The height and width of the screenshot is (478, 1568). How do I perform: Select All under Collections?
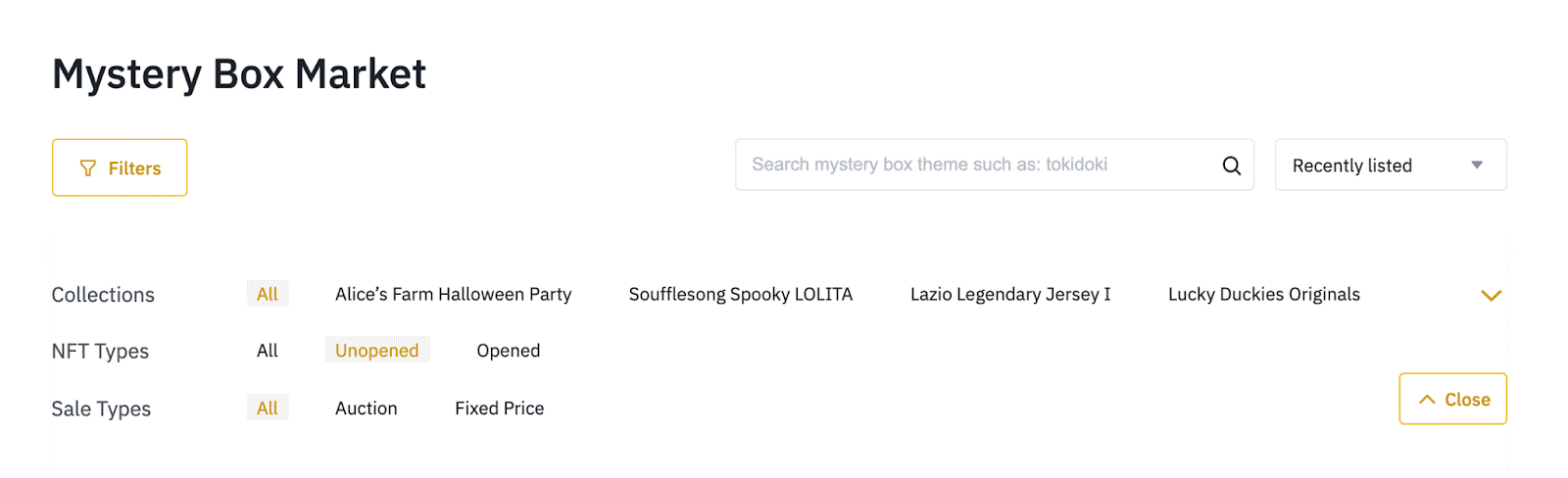click(x=268, y=294)
